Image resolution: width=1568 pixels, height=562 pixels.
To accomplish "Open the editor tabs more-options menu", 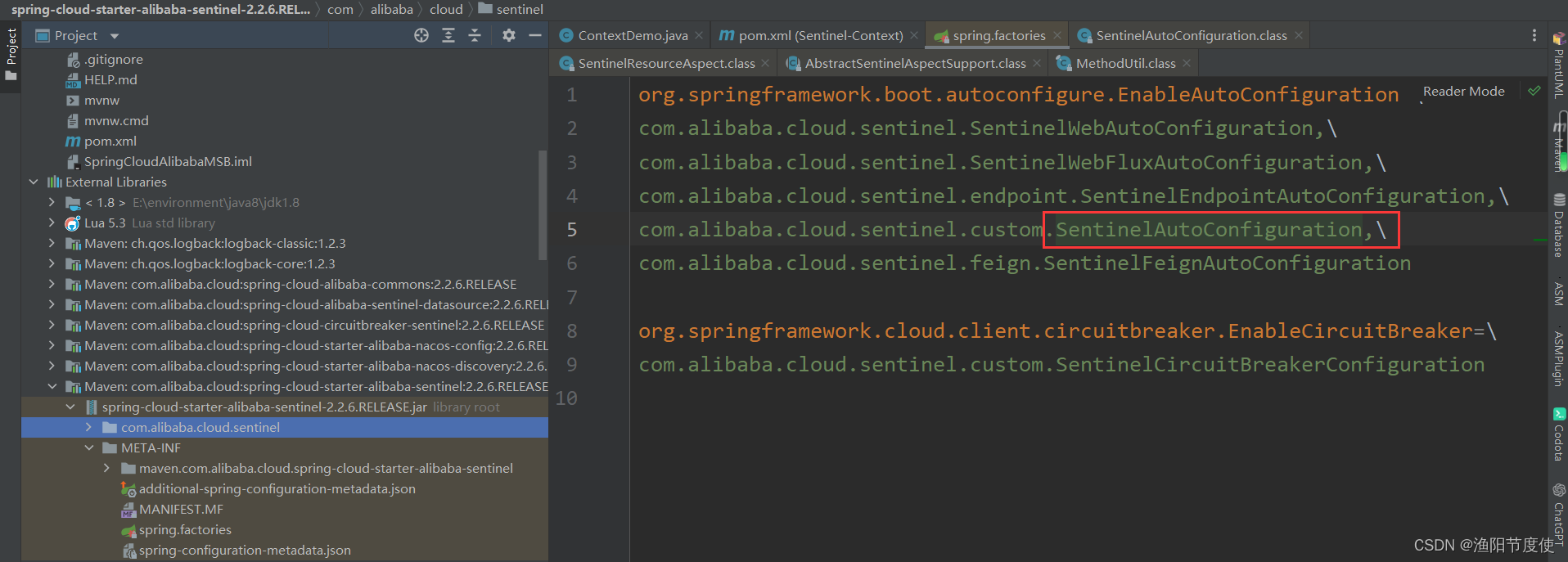I will [1534, 35].
